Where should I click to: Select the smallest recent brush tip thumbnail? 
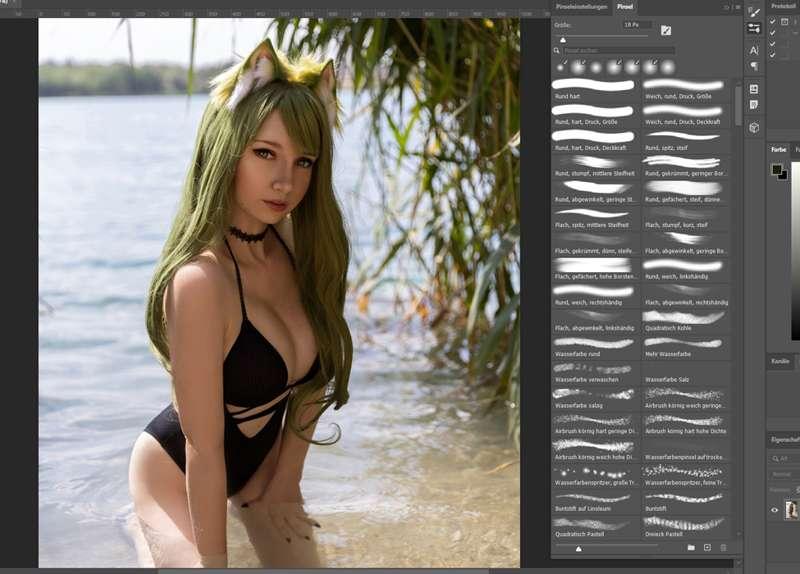[x=562, y=67]
